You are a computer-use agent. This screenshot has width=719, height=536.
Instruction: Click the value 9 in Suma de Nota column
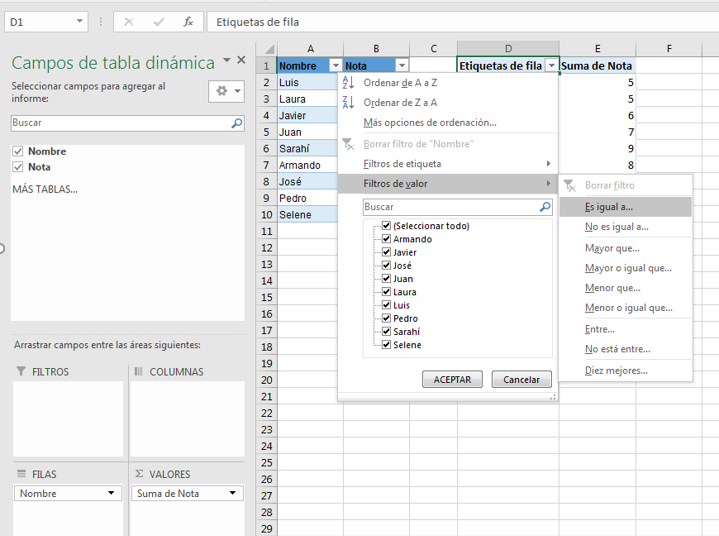[x=597, y=149]
